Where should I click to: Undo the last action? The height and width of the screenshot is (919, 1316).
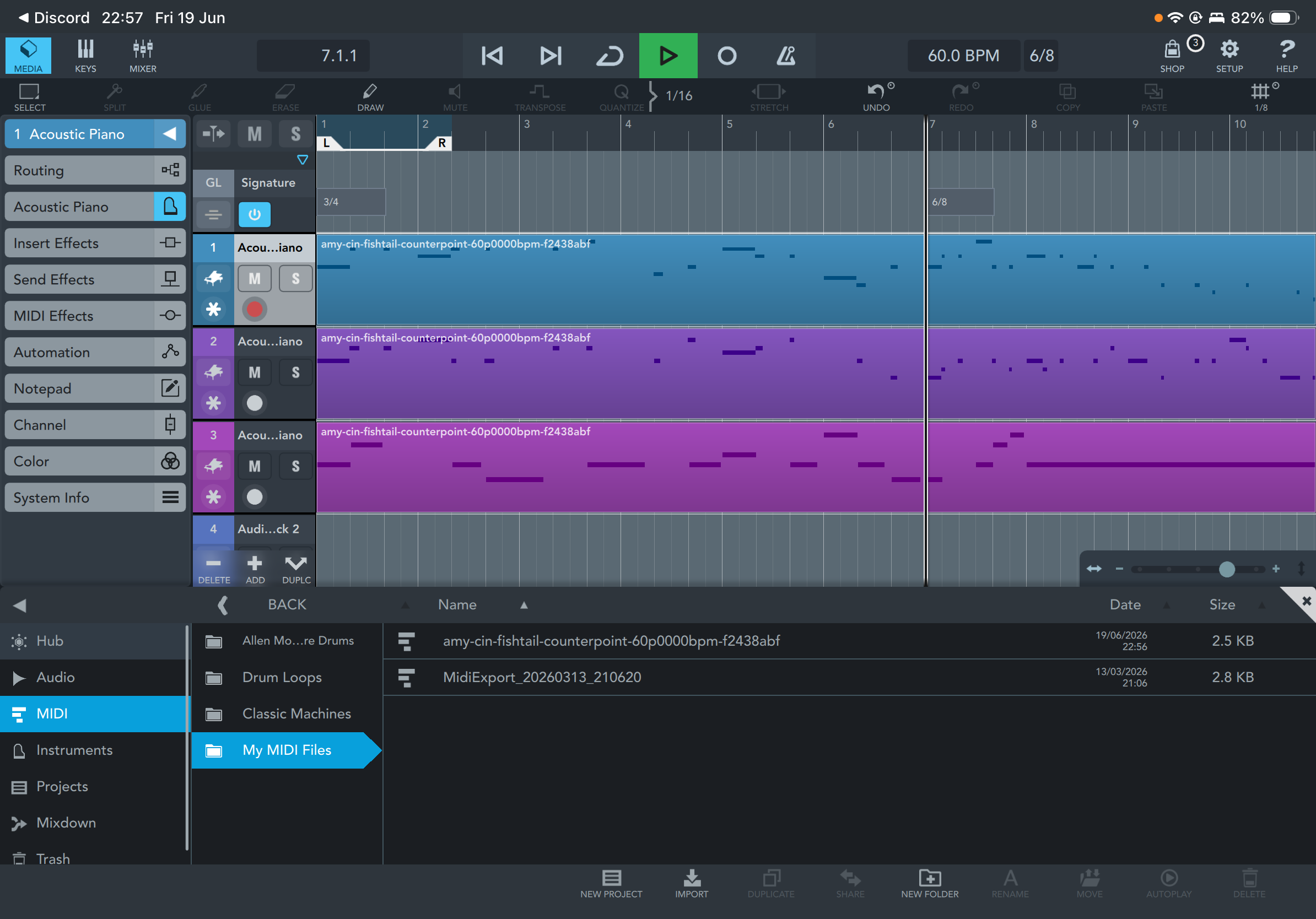pos(876,97)
